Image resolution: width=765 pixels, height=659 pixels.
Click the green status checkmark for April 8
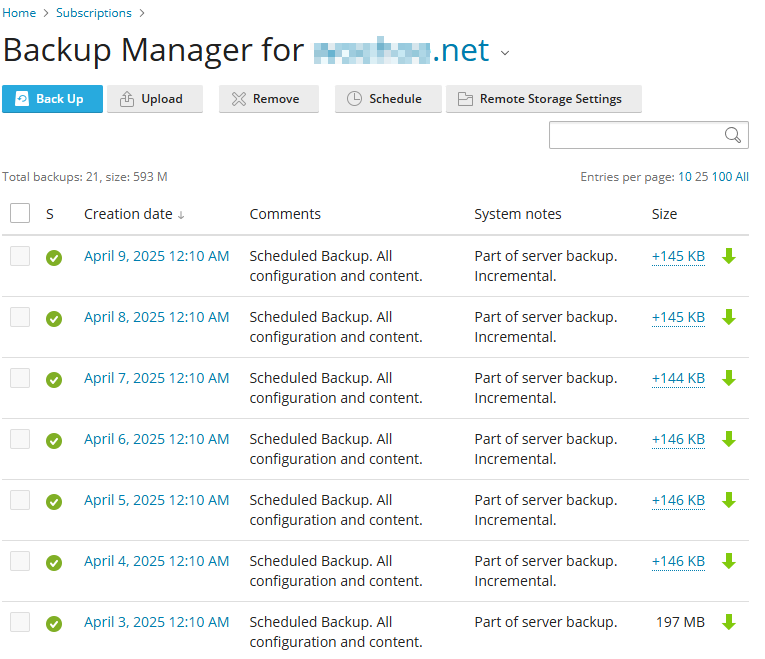tap(54, 318)
